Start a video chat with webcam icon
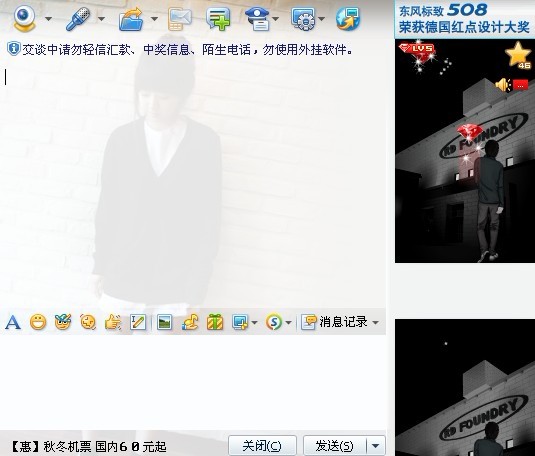535x456 pixels. coord(24,19)
